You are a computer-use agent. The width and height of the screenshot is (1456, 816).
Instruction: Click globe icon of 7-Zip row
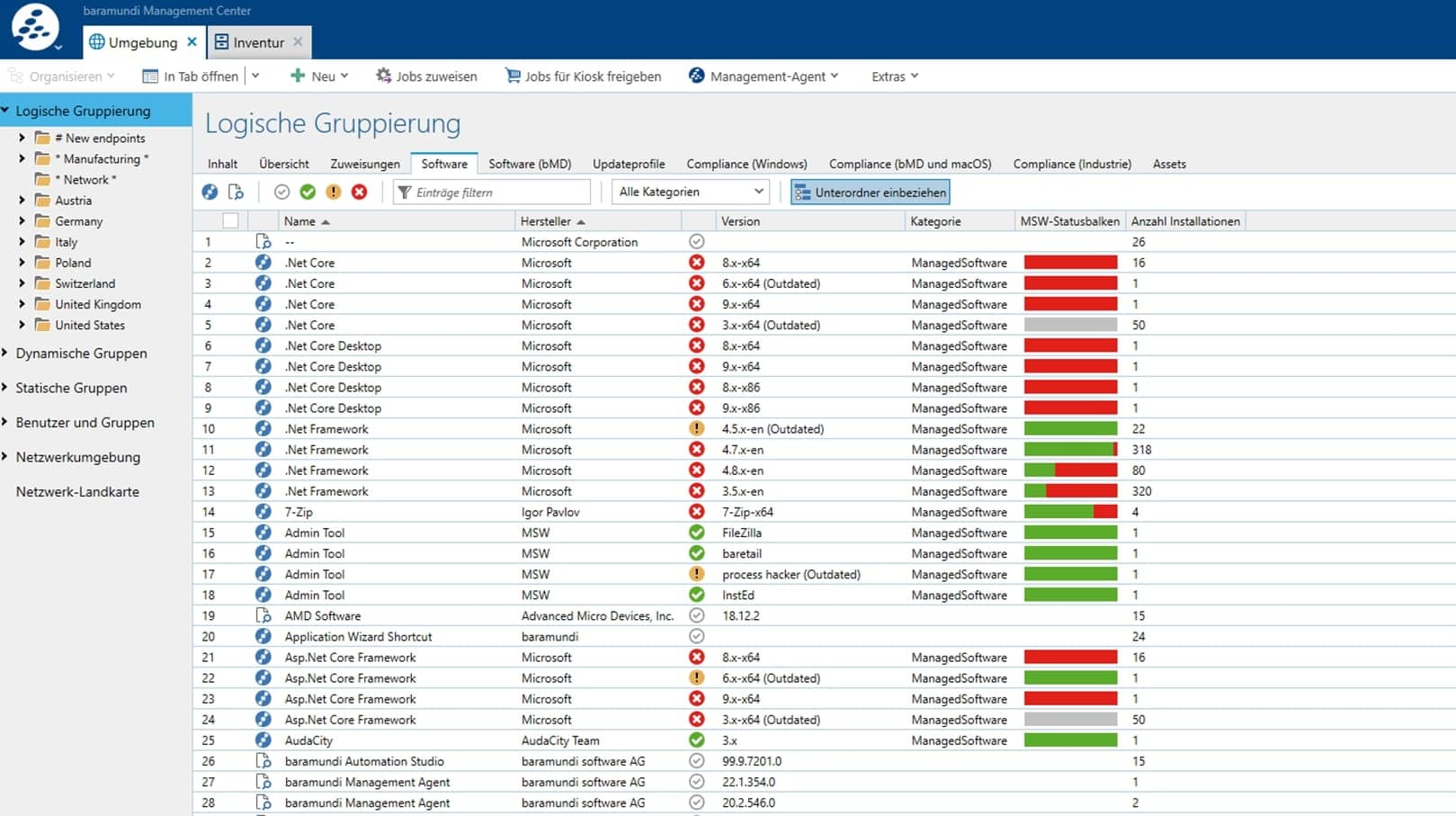[263, 512]
